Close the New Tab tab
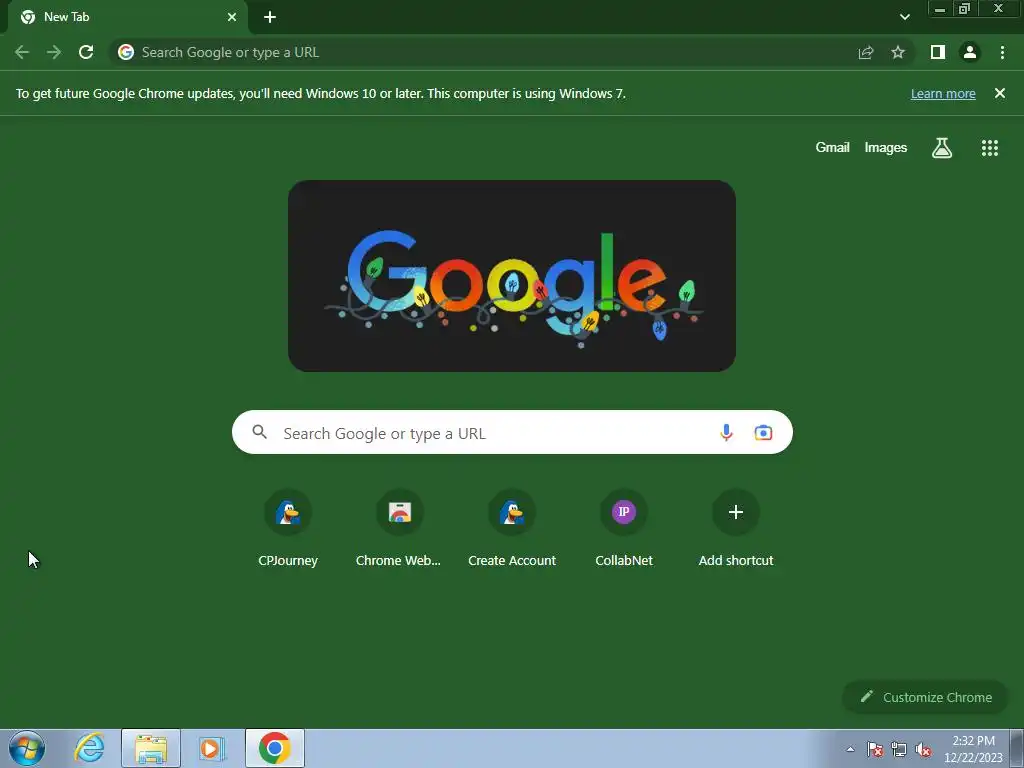 click(232, 17)
